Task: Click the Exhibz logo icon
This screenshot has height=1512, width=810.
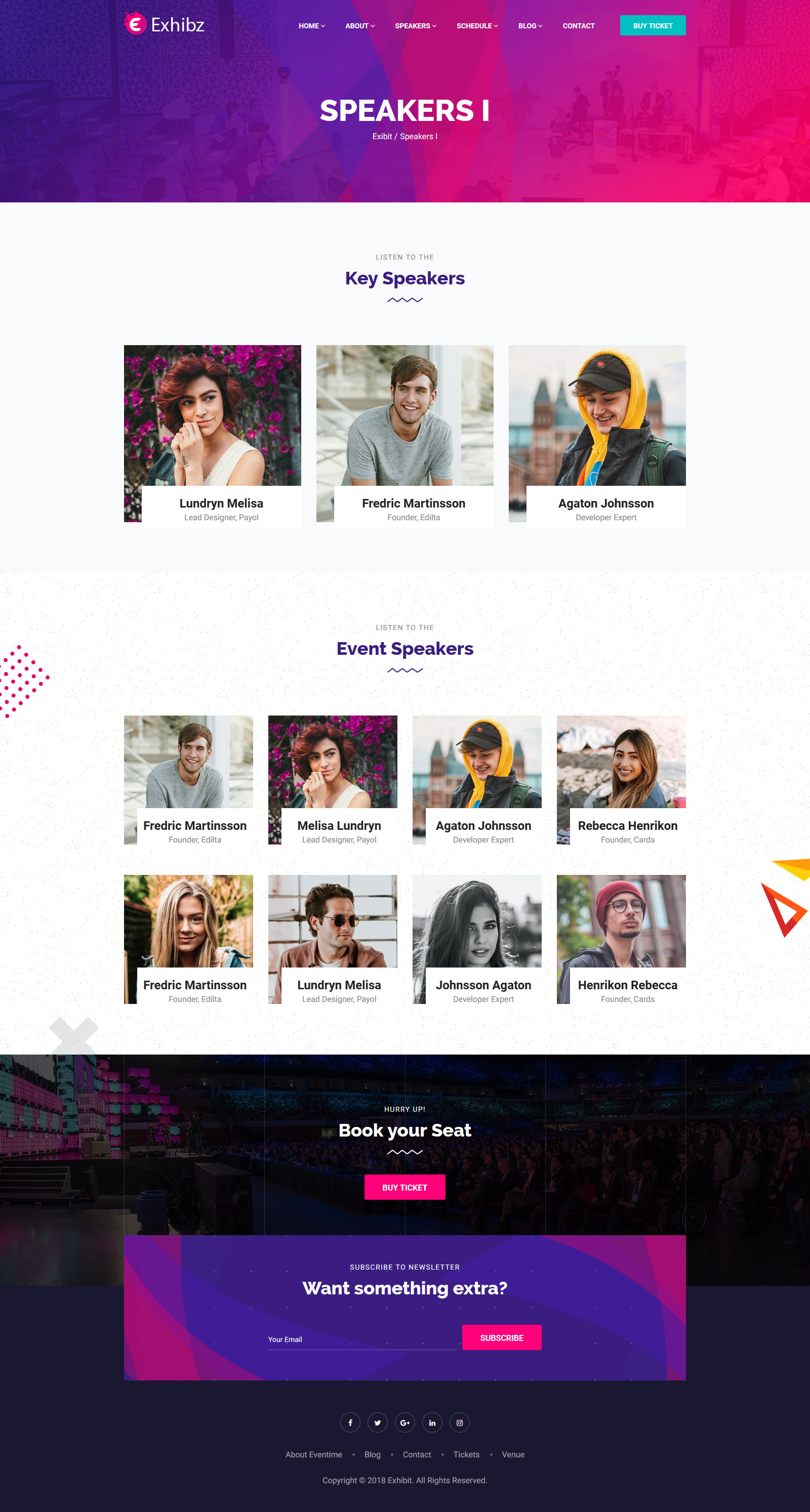Action: pos(135,23)
